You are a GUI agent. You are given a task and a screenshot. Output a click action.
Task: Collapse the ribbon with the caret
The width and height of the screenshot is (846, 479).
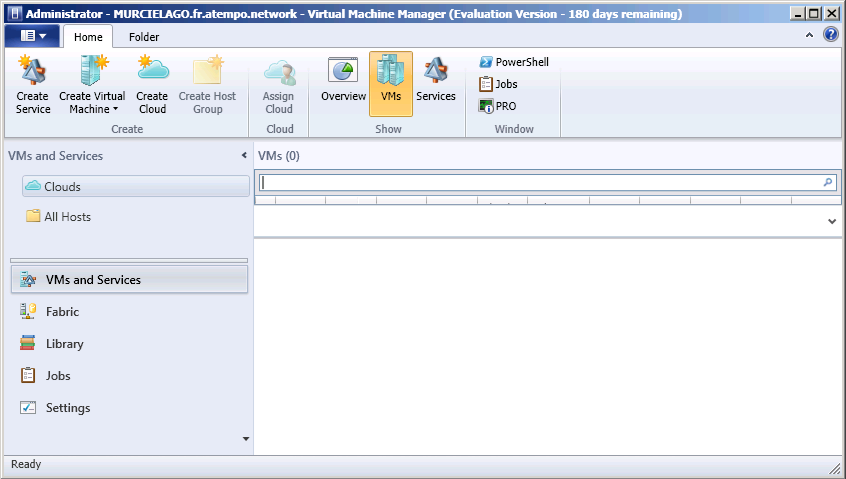pos(809,35)
